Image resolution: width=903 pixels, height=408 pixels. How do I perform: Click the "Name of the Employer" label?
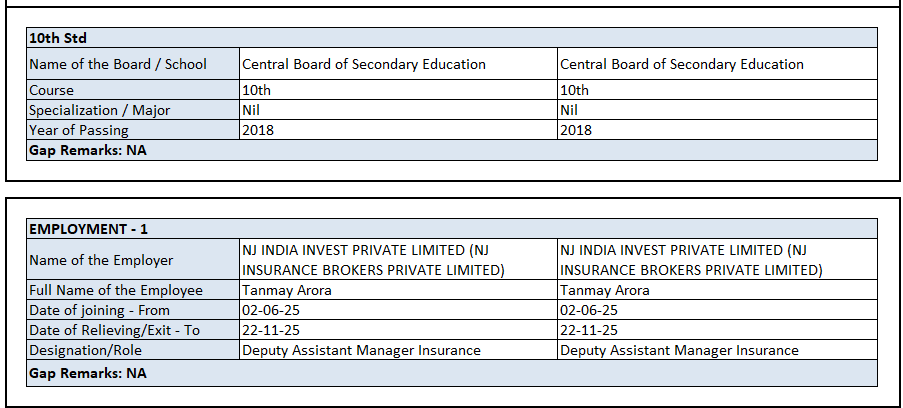coord(101,260)
